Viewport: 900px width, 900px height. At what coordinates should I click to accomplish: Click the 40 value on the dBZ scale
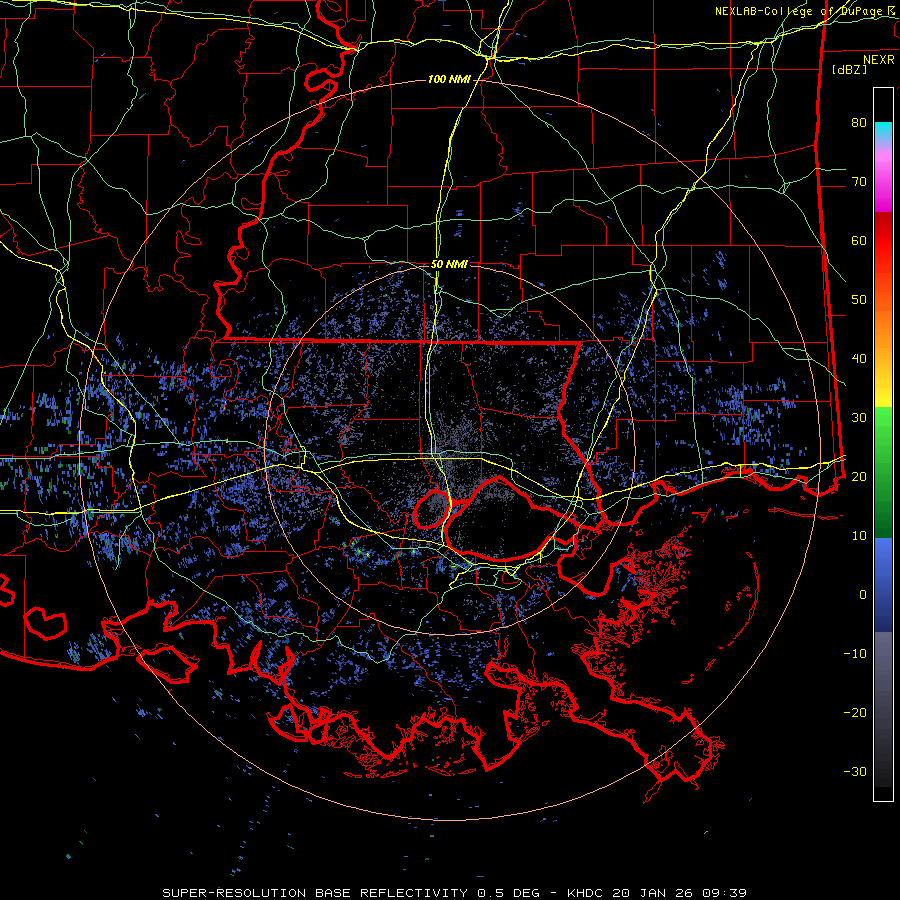(x=859, y=359)
